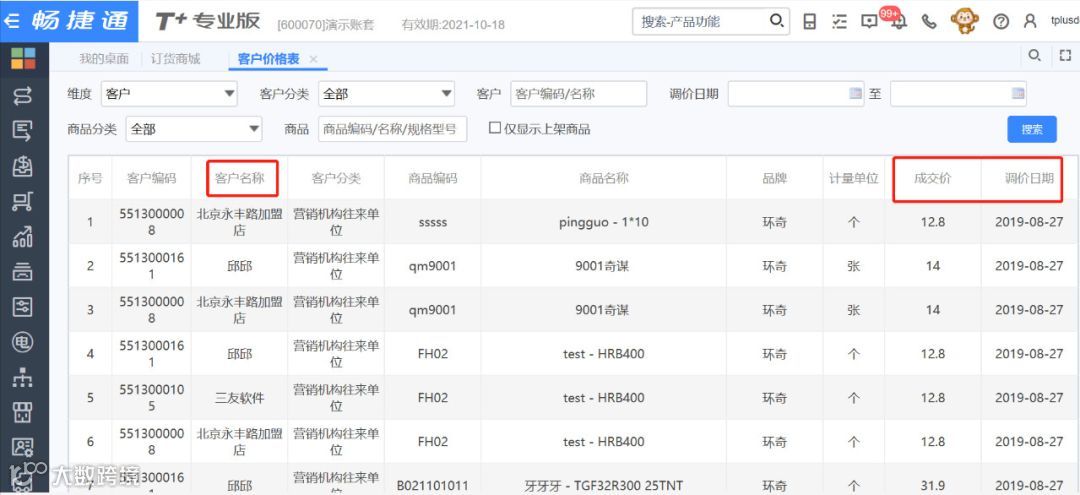1080x495 pixels.
Task: Open the circled 电 sidebar icon
Action: (x=23, y=342)
